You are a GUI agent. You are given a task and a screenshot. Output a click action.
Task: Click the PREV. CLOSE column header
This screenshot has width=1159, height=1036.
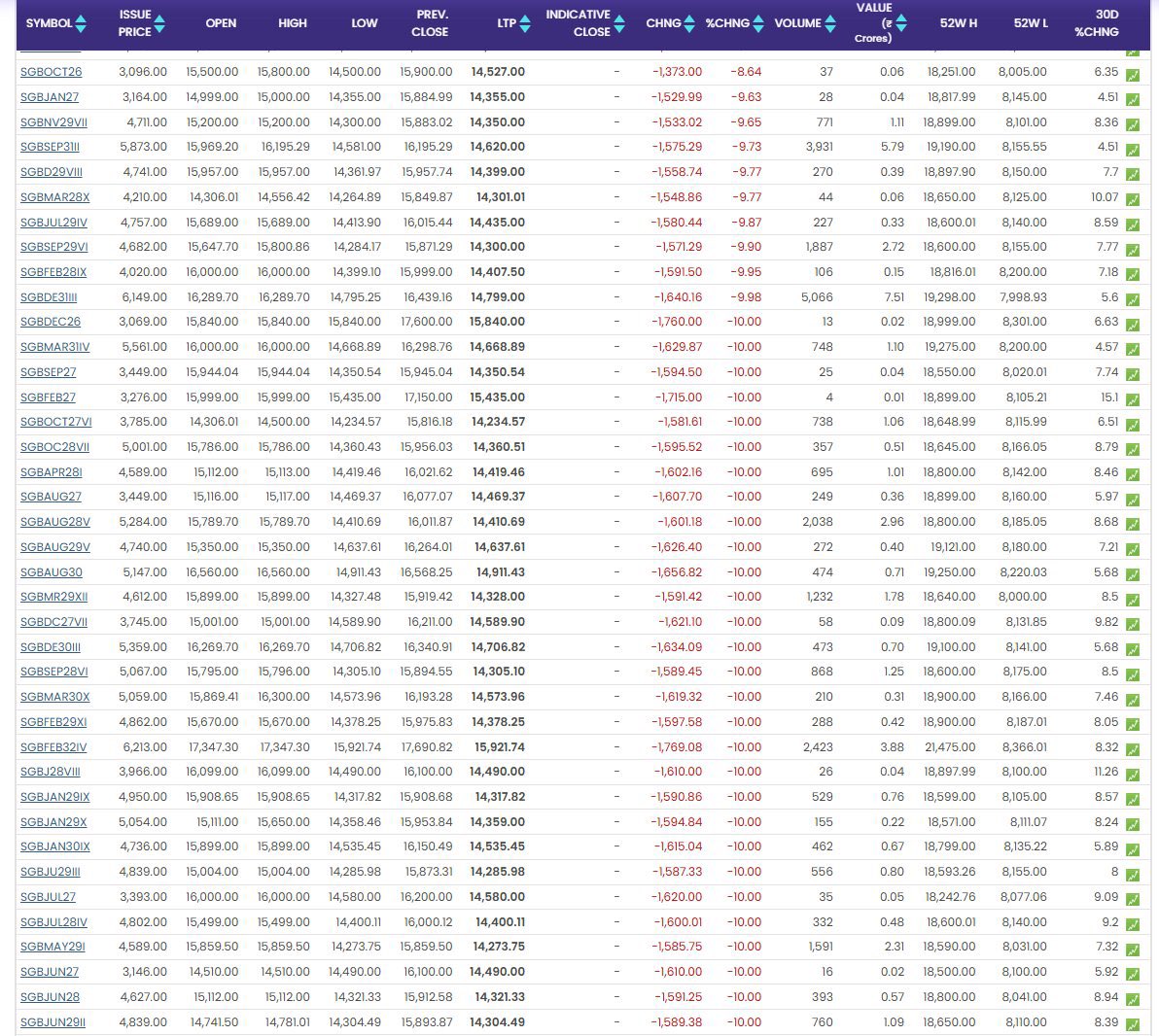430,23
